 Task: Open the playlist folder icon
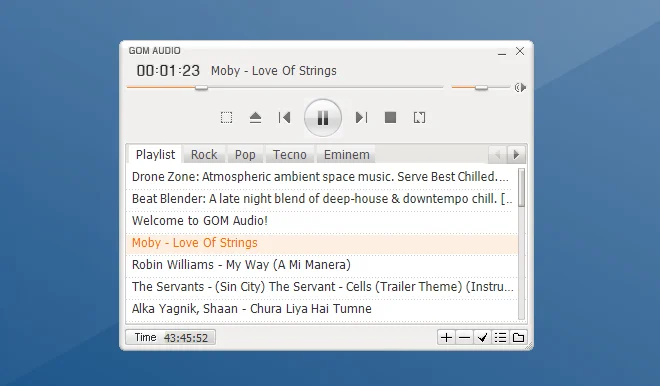pos(519,337)
